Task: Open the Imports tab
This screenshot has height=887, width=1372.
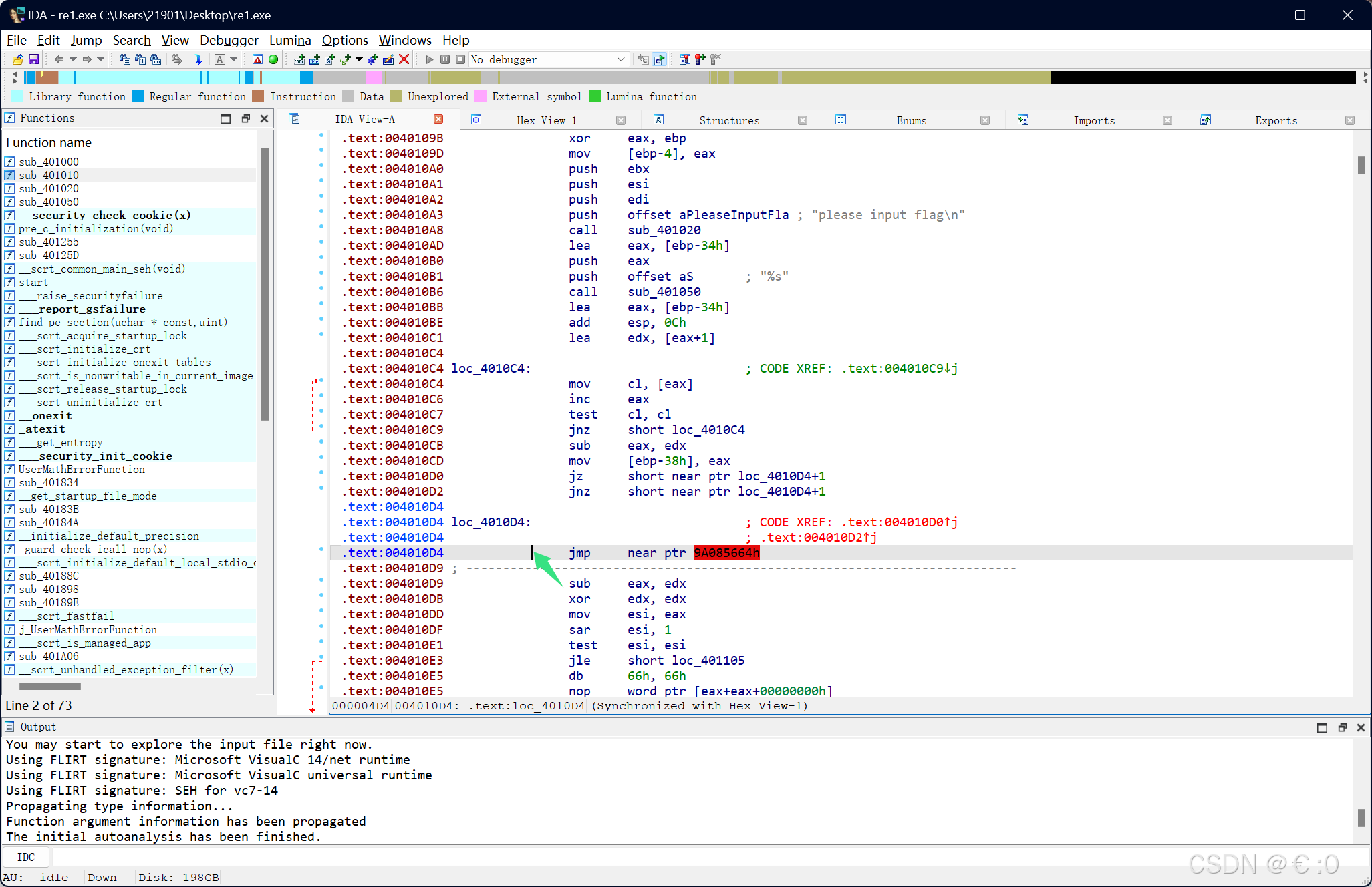Action: (x=1093, y=120)
